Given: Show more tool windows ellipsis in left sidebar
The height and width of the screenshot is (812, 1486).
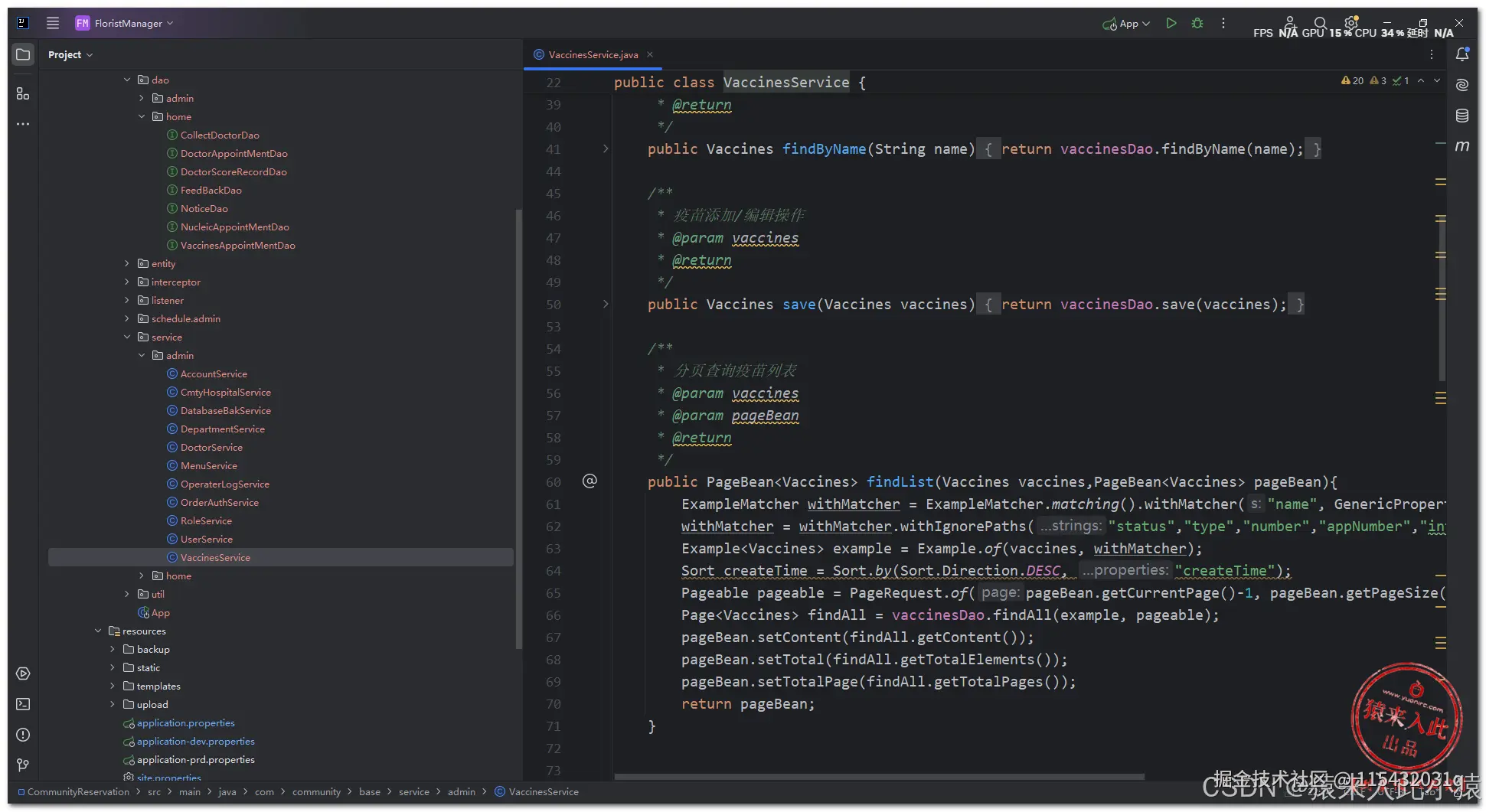Looking at the screenshot, I should 23,124.
